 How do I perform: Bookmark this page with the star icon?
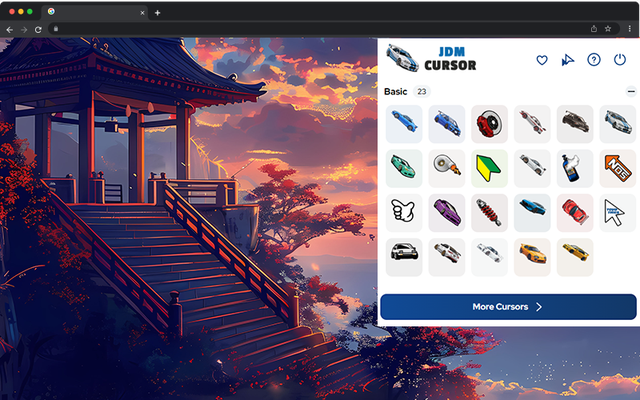pos(608,29)
